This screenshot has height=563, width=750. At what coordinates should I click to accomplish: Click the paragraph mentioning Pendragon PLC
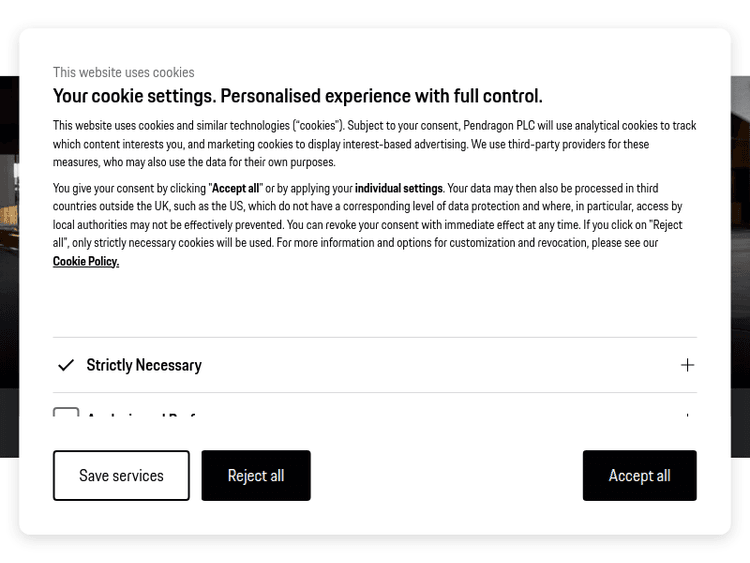tap(374, 144)
